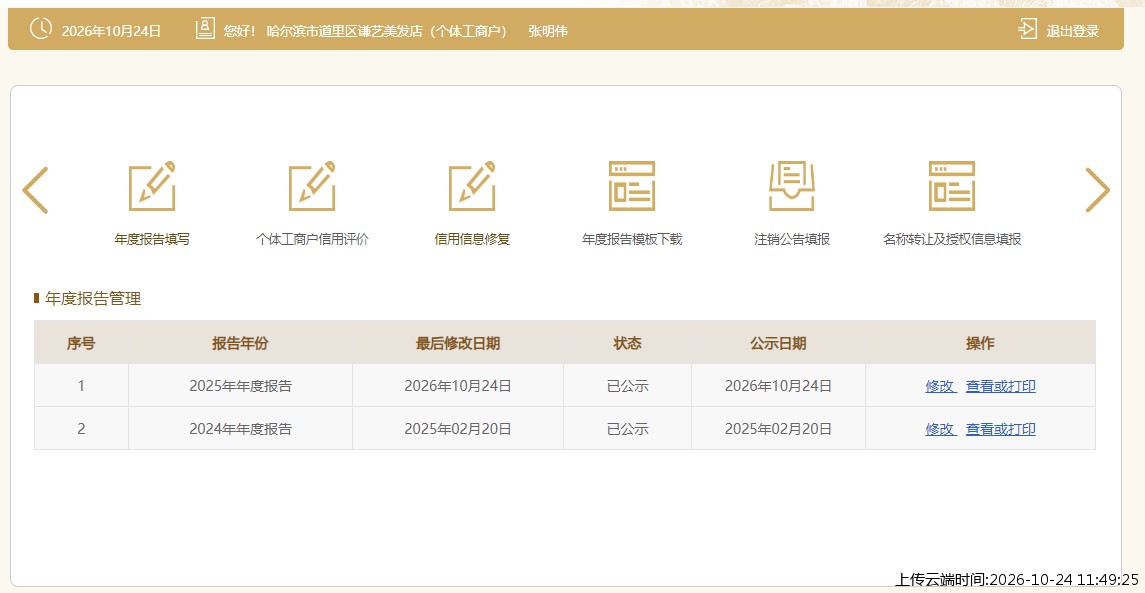
Task: Select the 名称转让及授权信息填报 label
Action: (x=951, y=240)
